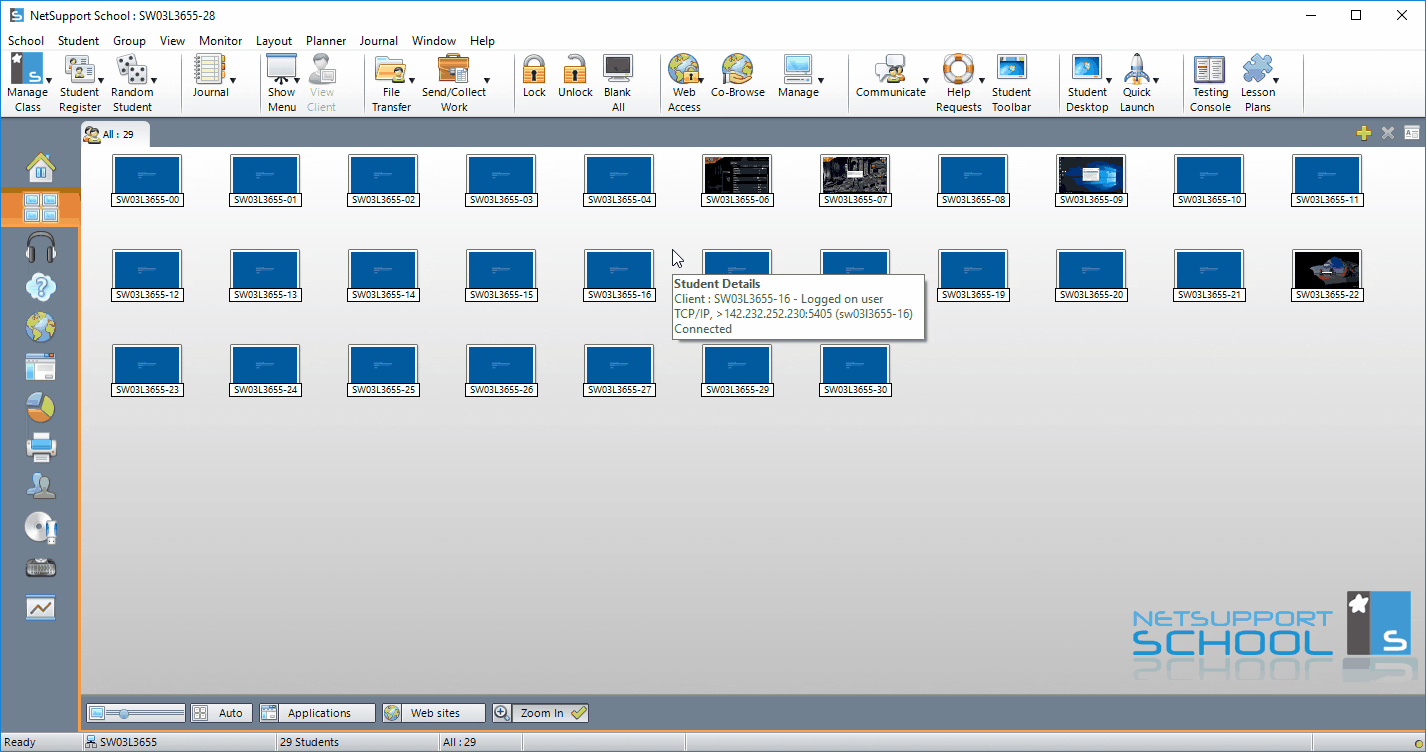This screenshot has height=752, width=1426.
Task: Switch to audio monitoring headphones view
Action: tap(41, 248)
